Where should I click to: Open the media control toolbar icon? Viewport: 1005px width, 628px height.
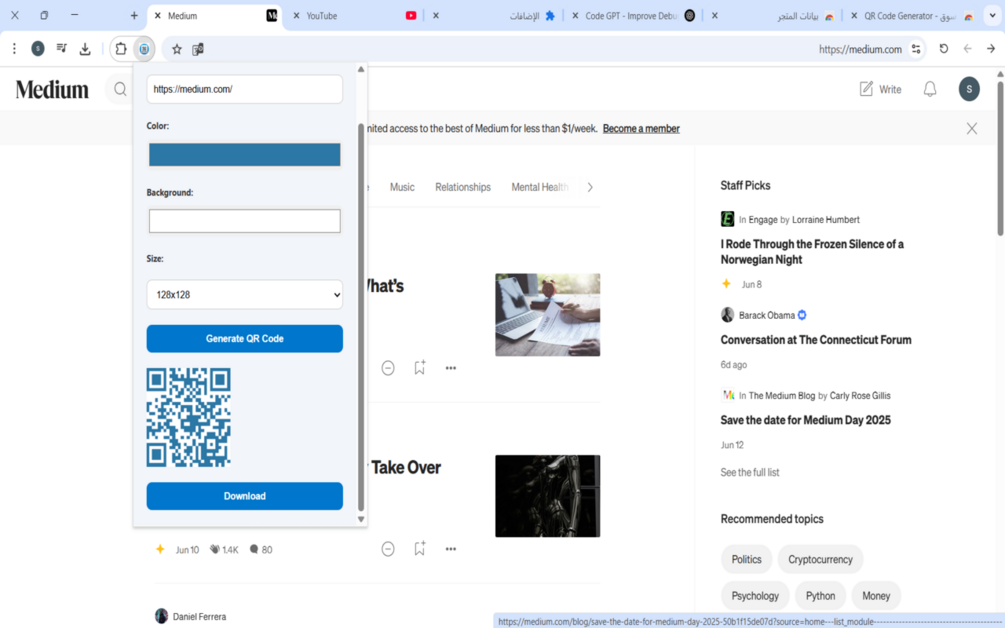(62, 49)
